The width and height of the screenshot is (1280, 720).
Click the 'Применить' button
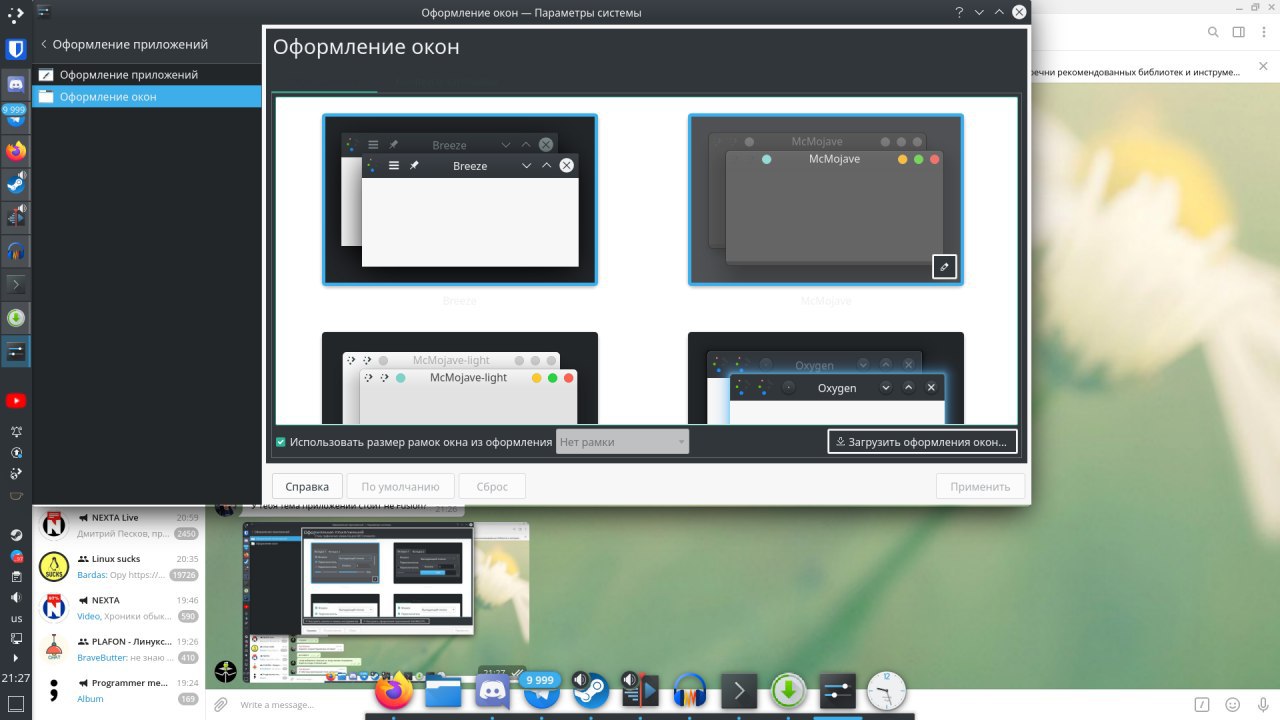981,487
